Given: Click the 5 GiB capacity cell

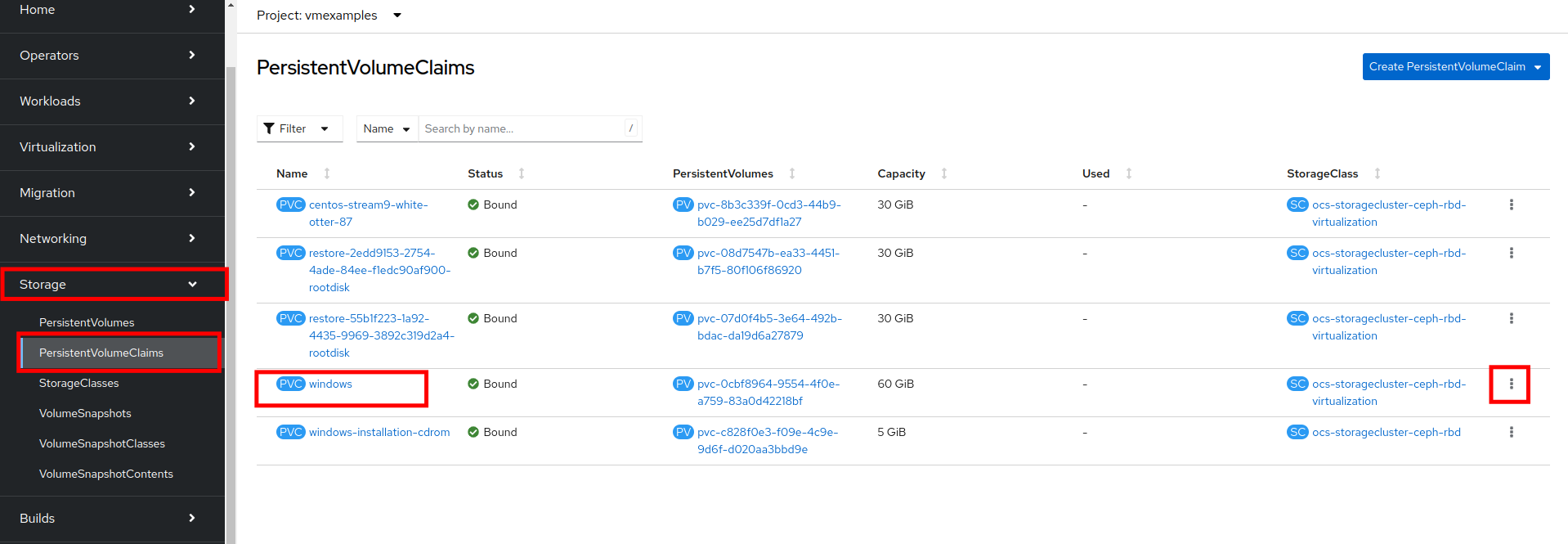Looking at the screenshot, I should click(x=892, y=432).
